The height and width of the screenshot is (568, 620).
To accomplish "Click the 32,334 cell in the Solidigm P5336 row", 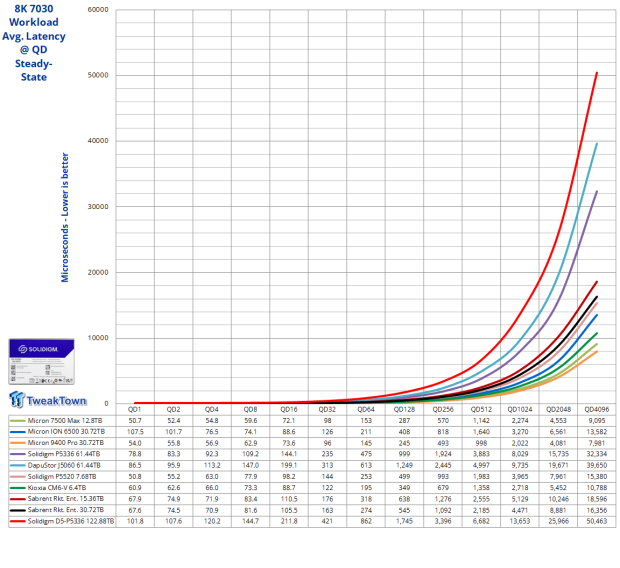I will (x=597, y=454).
